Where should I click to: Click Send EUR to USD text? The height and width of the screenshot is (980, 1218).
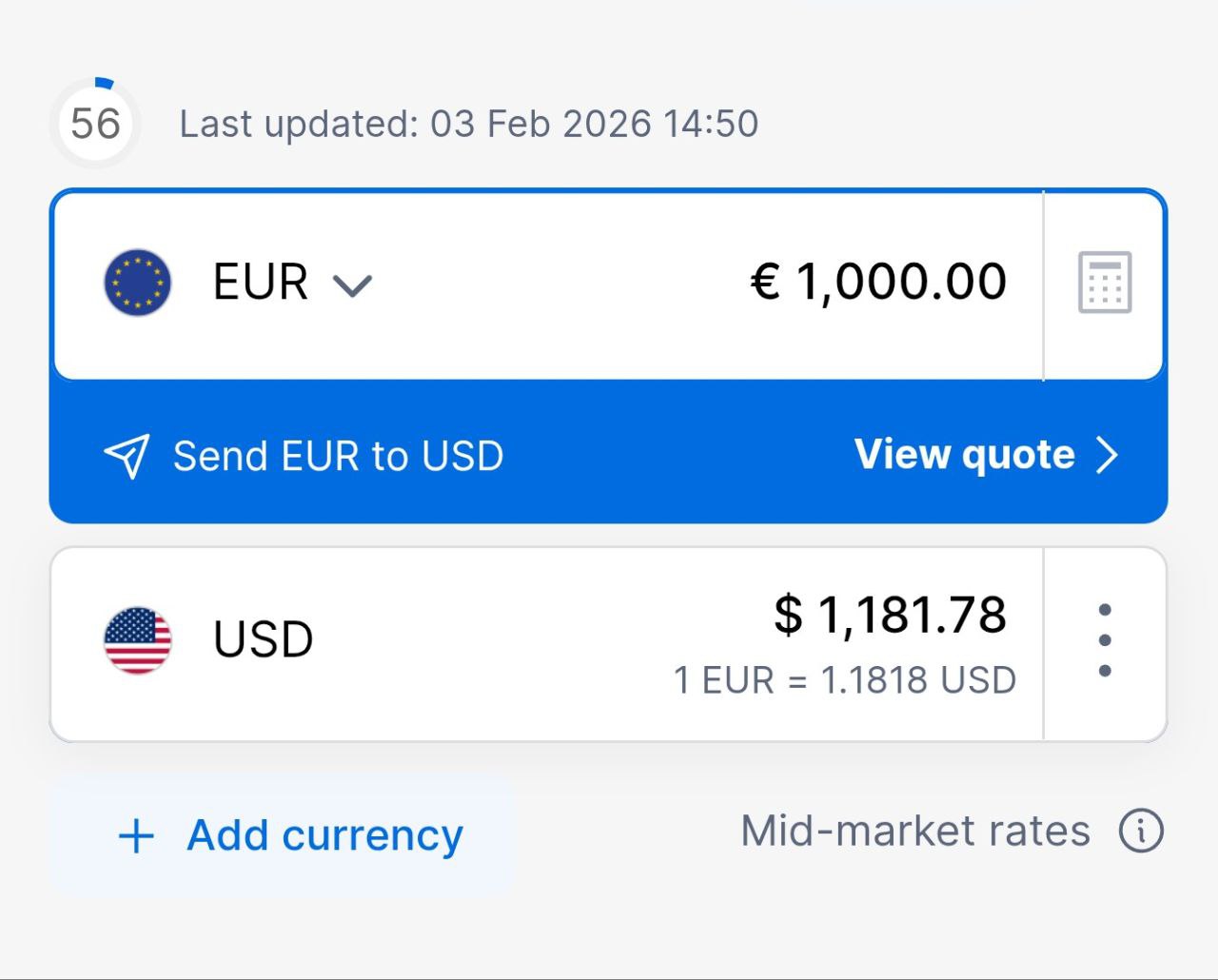coord(338,457)
